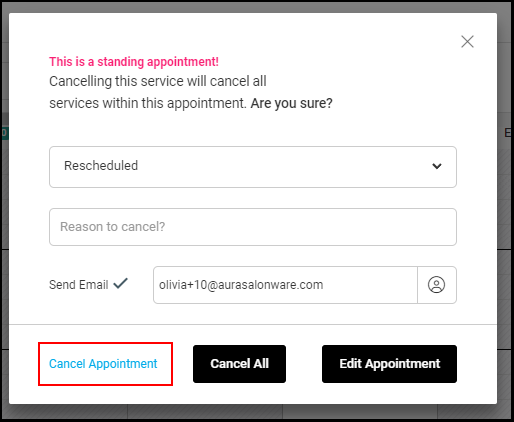The image size is (514, 422).
Task: Toggle the Send Email checkmark
Action: [120, 283]
